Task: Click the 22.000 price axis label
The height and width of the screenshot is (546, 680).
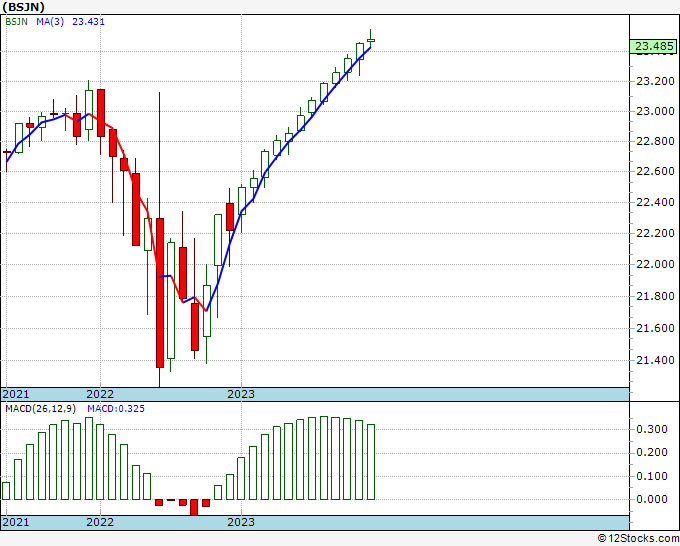Action: pos(655,264)
